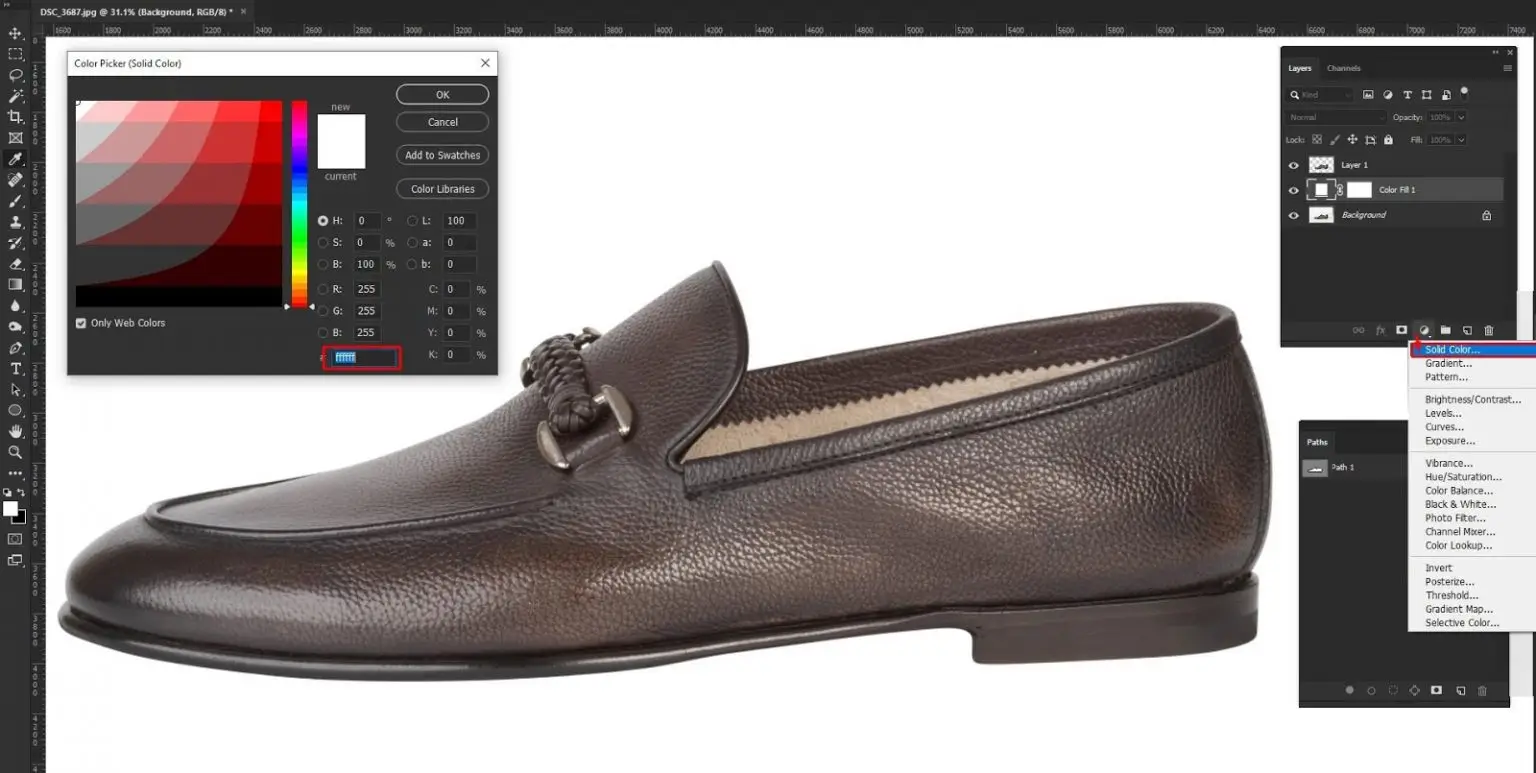Select the Lasso tool
1536x773 pixels.
click(x=15, y=75)
